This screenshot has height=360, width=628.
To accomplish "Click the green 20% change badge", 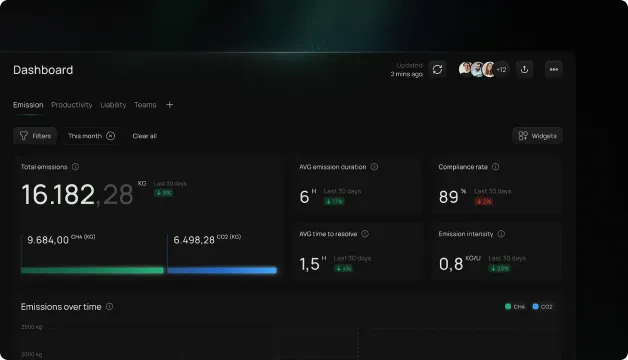I will pyautogui.click(x=499, y=268).
